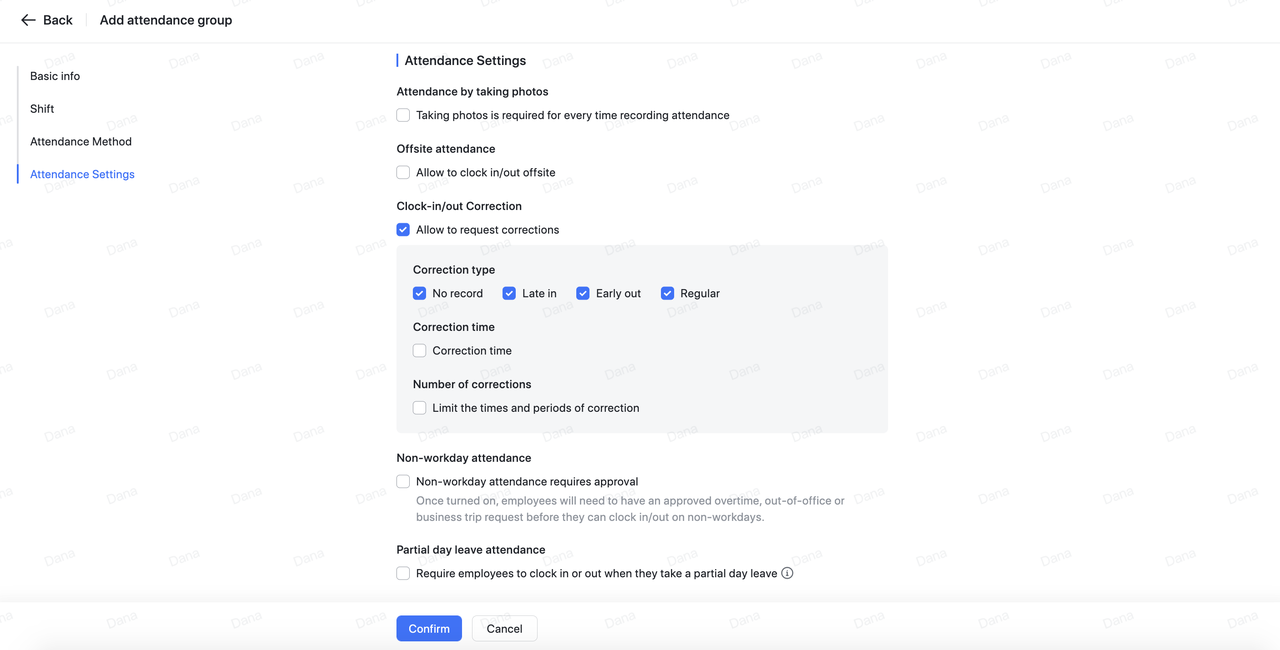
Task: Click the back arrow icon
Action: tap(28, 20)
